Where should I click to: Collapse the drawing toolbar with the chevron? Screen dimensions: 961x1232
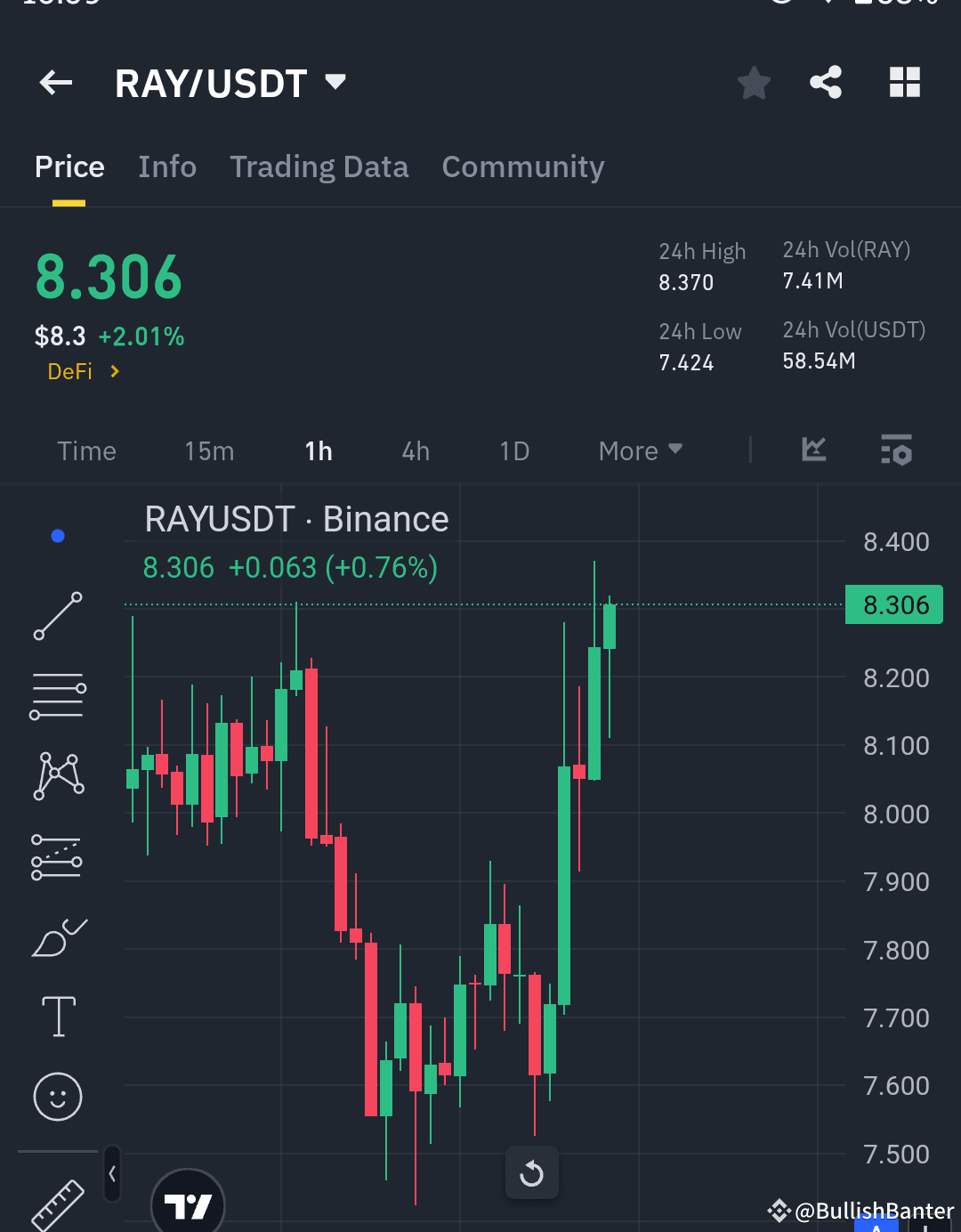pyautogui.click(x=112, y=1173)
